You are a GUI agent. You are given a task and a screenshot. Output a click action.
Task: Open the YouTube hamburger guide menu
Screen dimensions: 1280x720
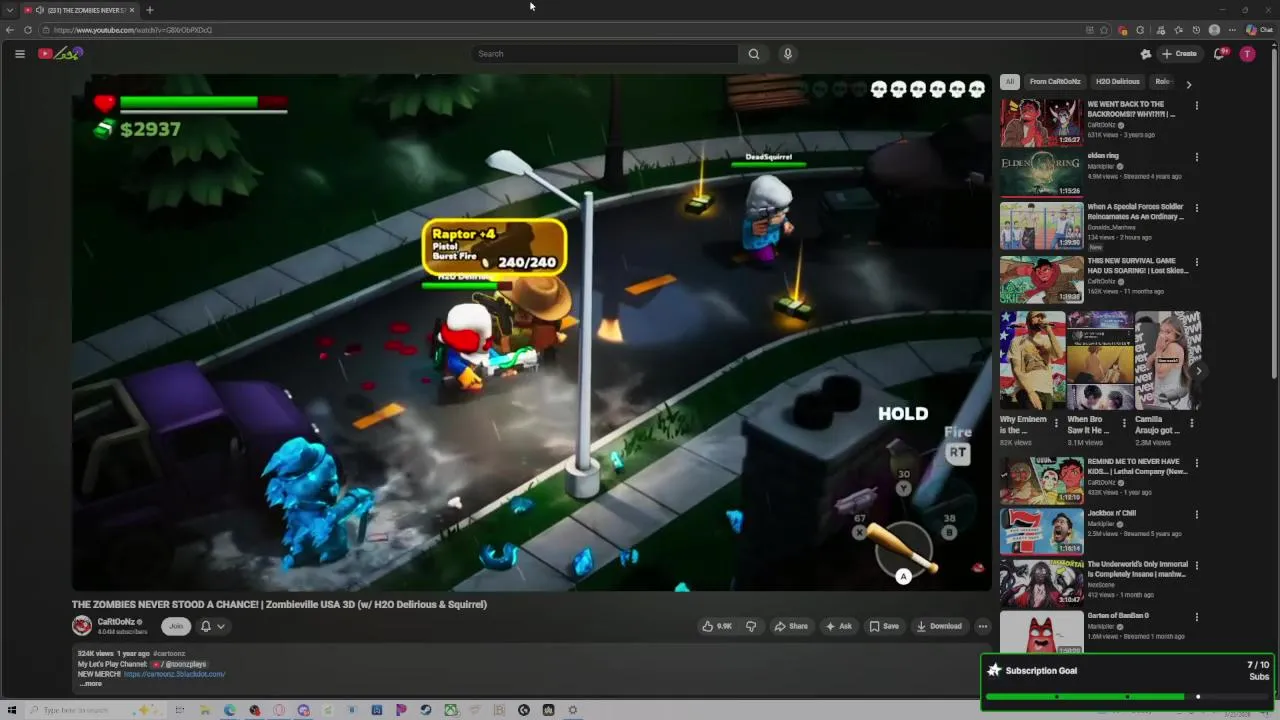[x=20, y=54]
